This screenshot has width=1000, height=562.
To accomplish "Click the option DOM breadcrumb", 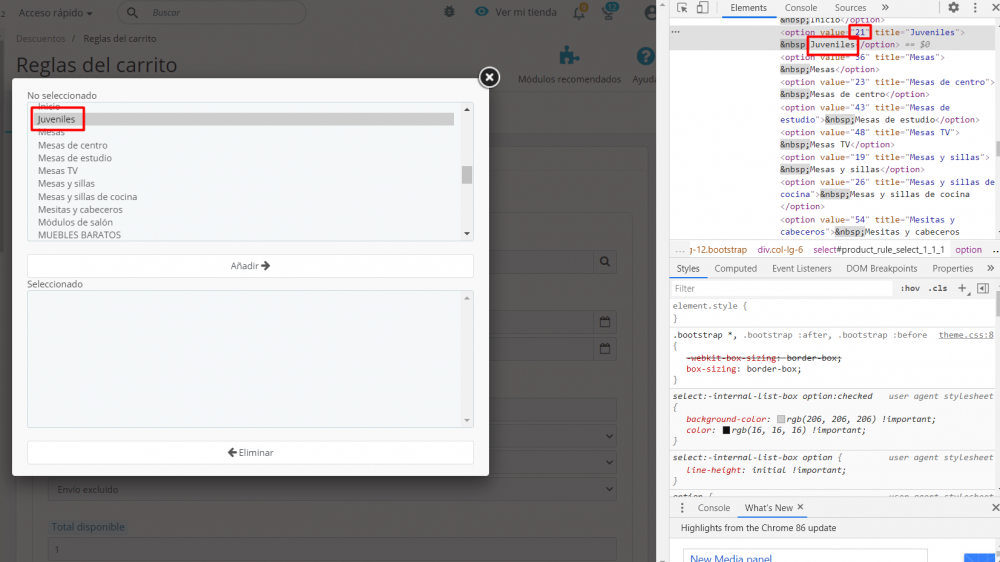I will [x=968, y=250].
